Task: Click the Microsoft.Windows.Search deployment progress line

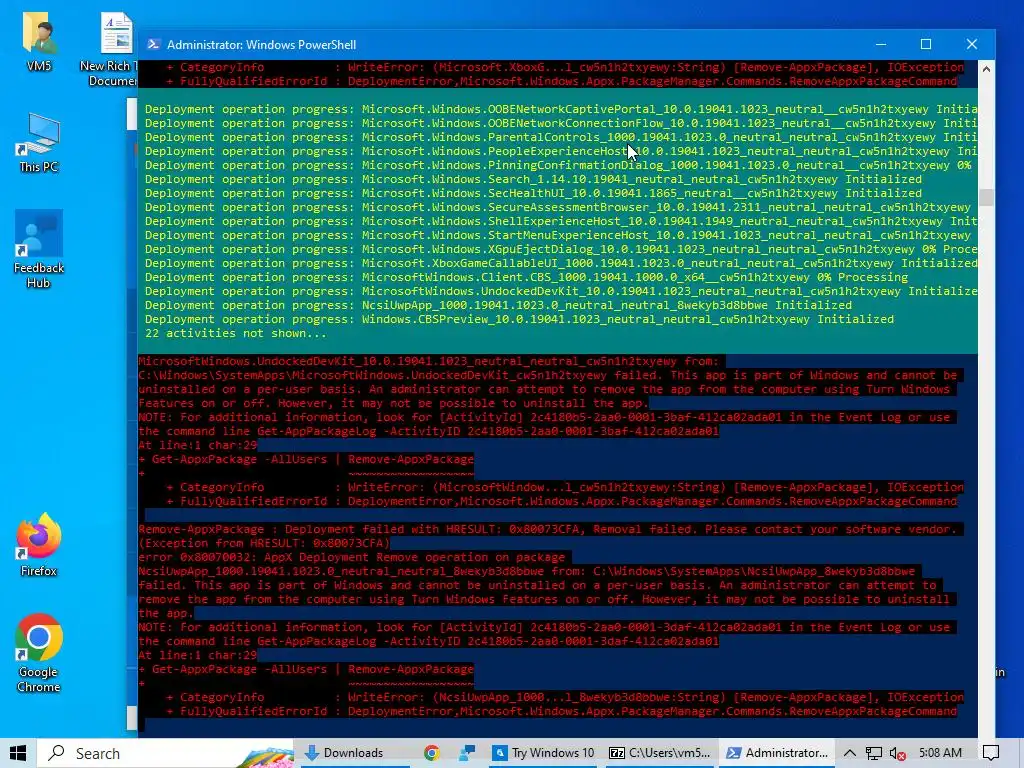Action: click(x=534, y=179)
